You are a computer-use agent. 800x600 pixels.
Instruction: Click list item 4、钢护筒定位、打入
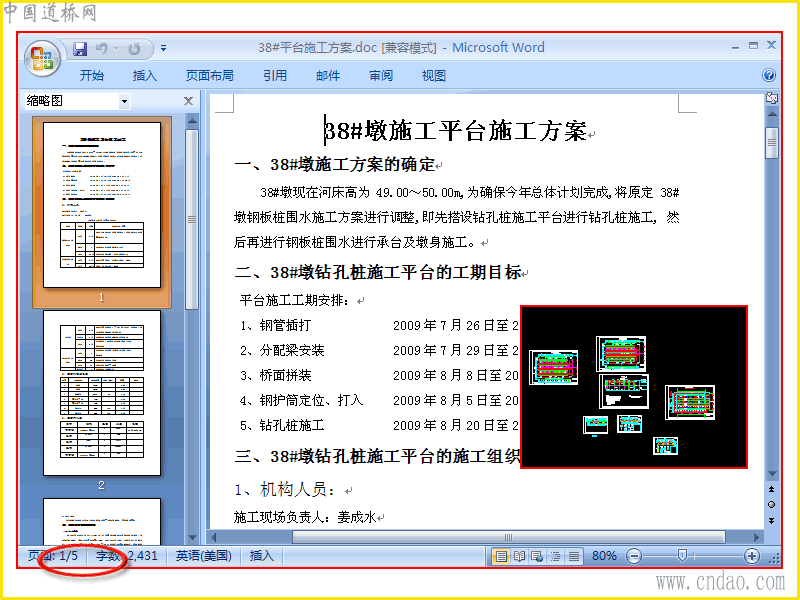click(x=302, y=401)
